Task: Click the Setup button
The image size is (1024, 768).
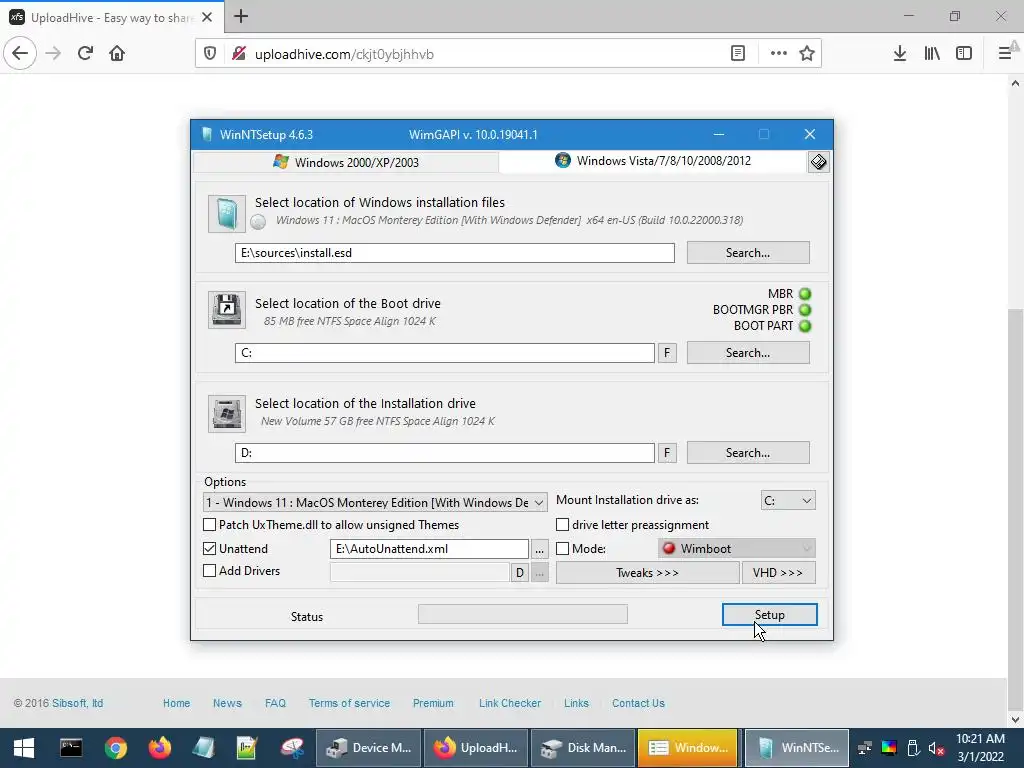Action: pos(769,615)
